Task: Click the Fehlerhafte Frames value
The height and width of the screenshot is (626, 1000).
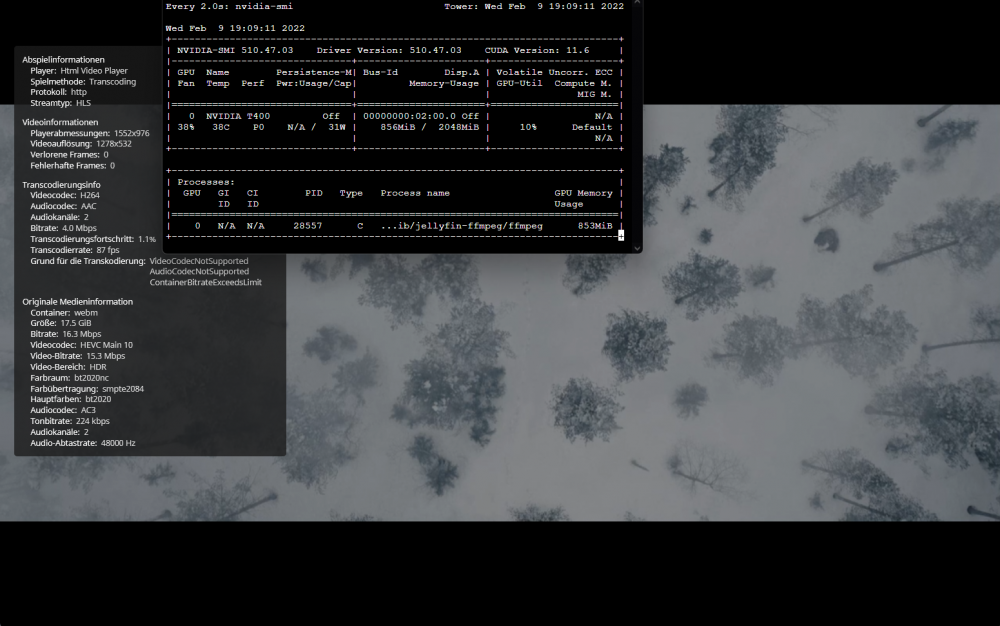Action: click(112, 165)
